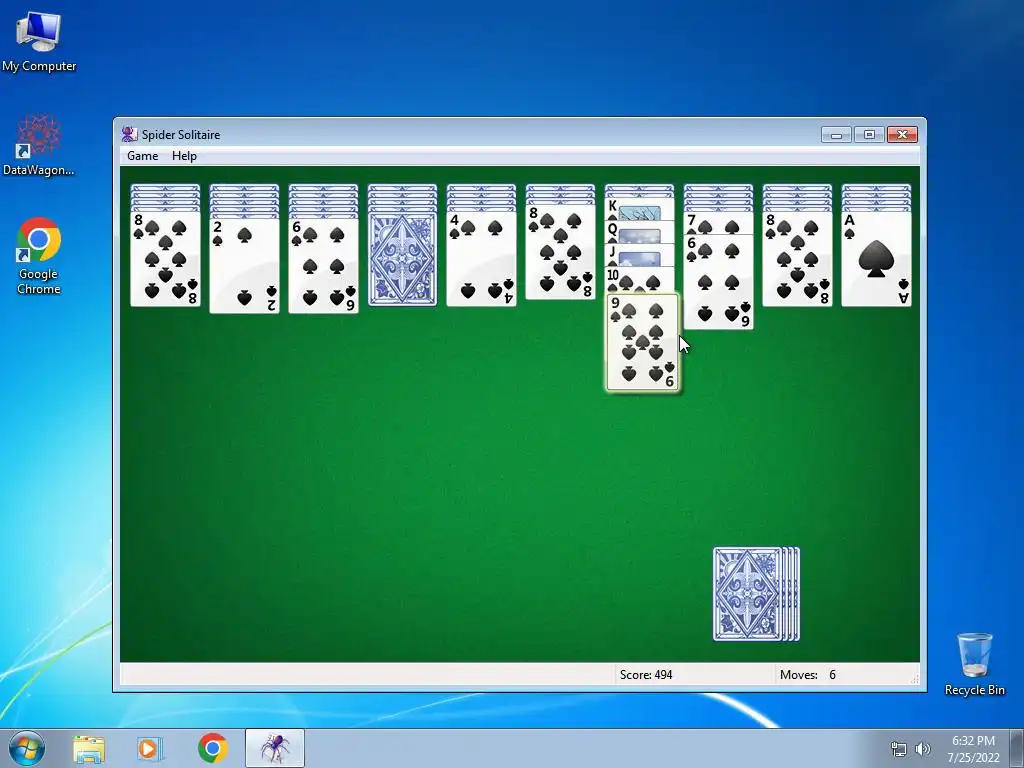Deal new cards from the stock pile

[x=756, y=594]
